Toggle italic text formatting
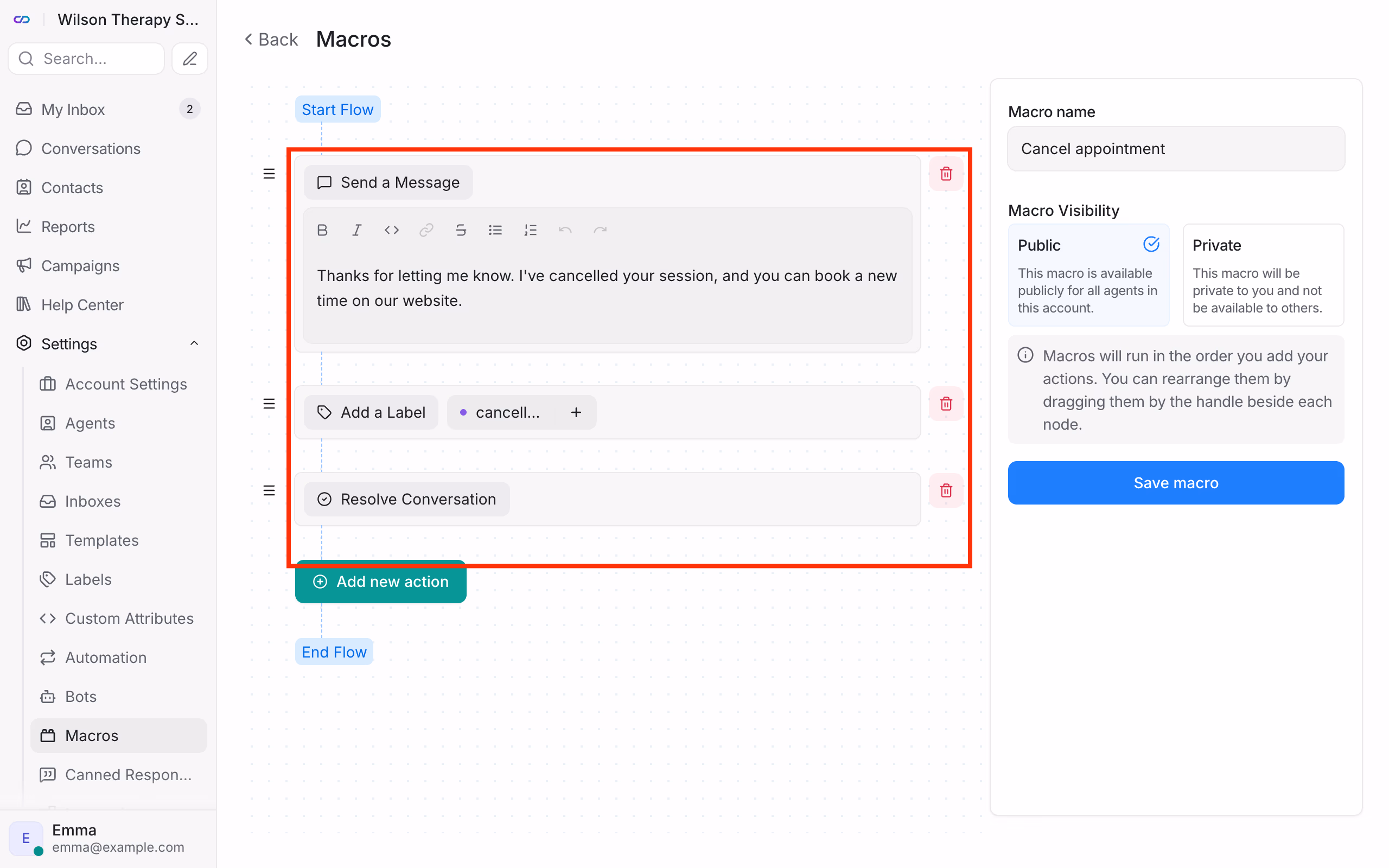This screenshot has height=868, width=1389. pos(356,230)
